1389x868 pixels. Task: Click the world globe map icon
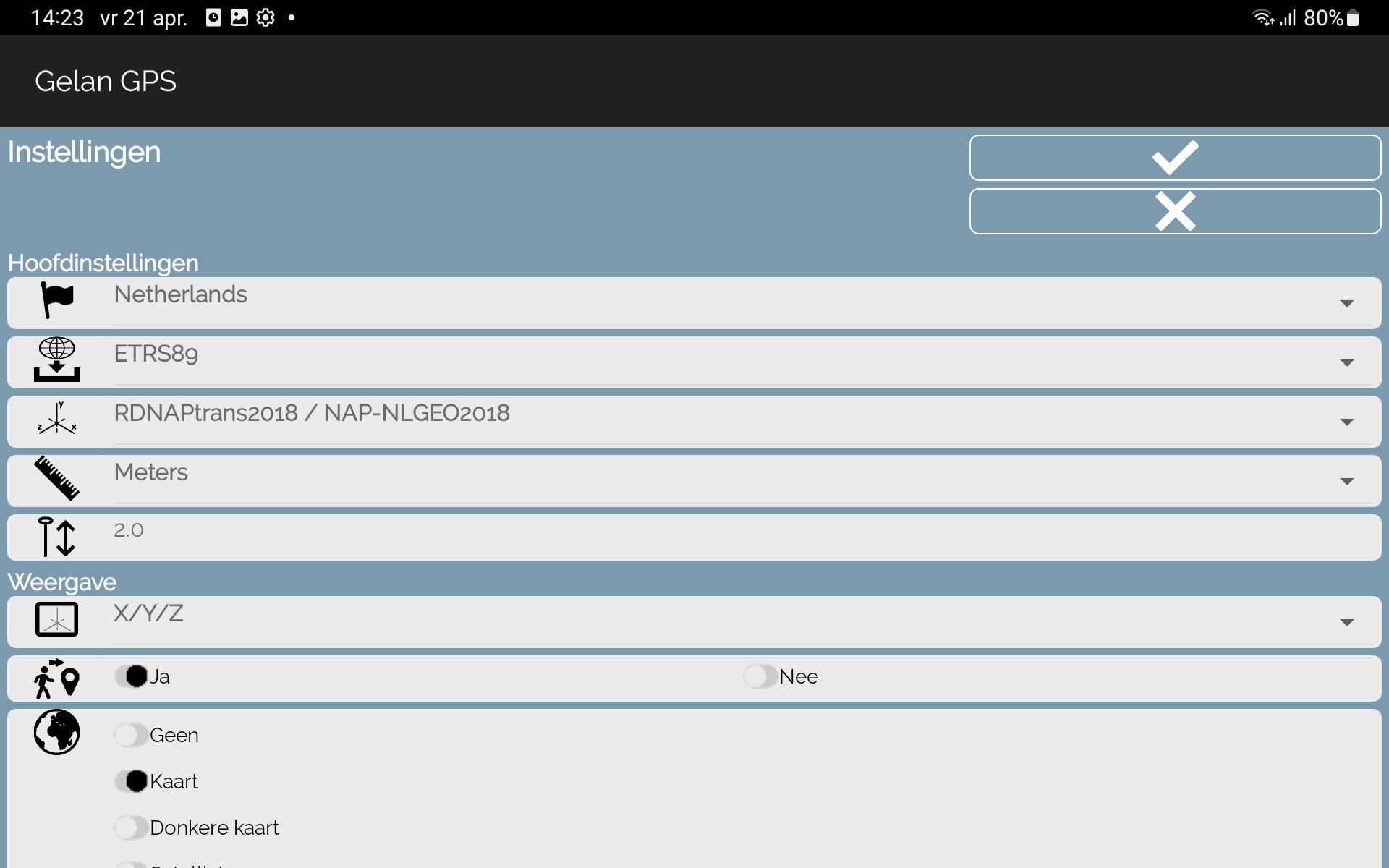coord(57,732)
